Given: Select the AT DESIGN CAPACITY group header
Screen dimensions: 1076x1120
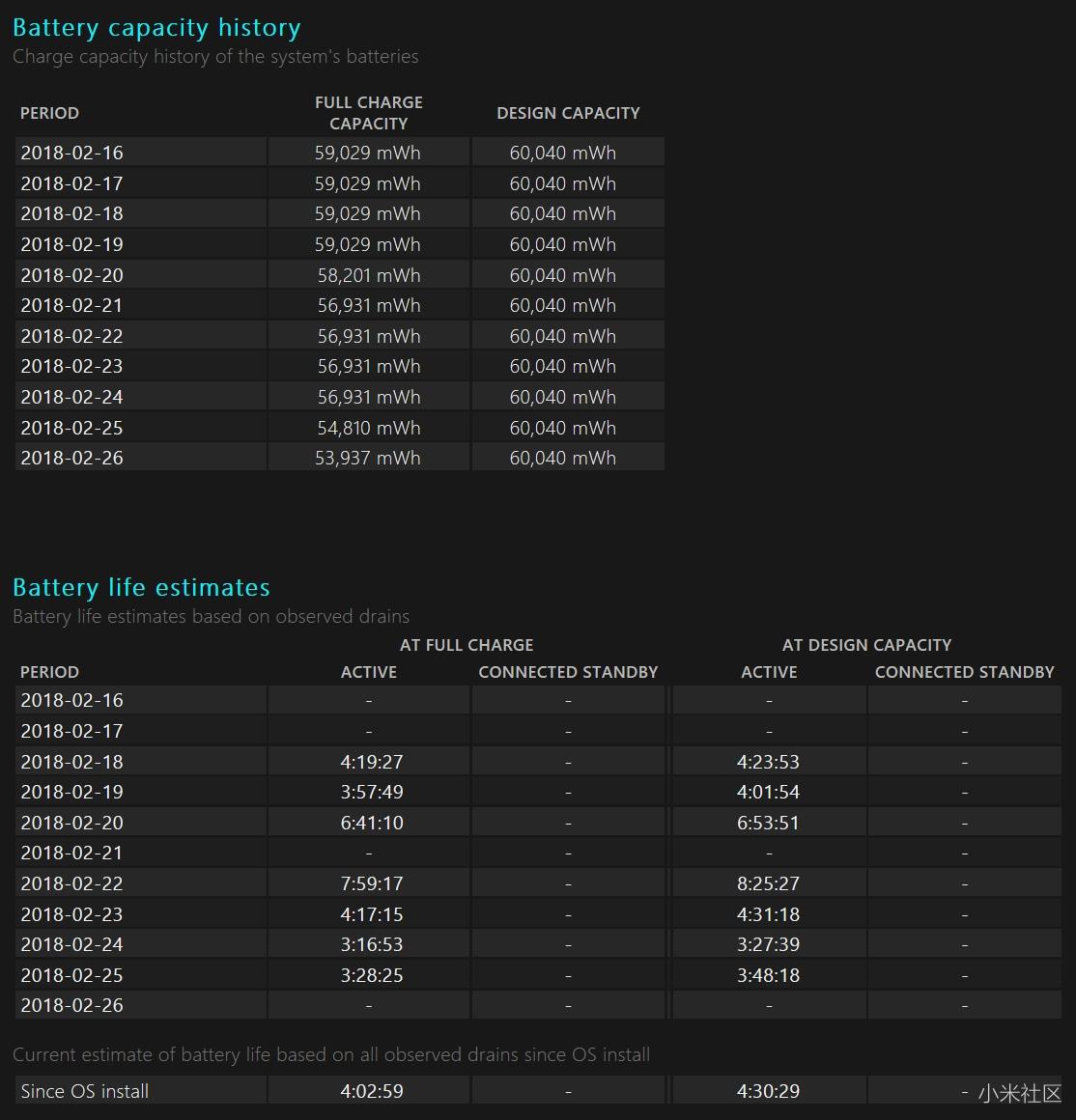Looking at the screenshot, I should click(x=866, y=645).
